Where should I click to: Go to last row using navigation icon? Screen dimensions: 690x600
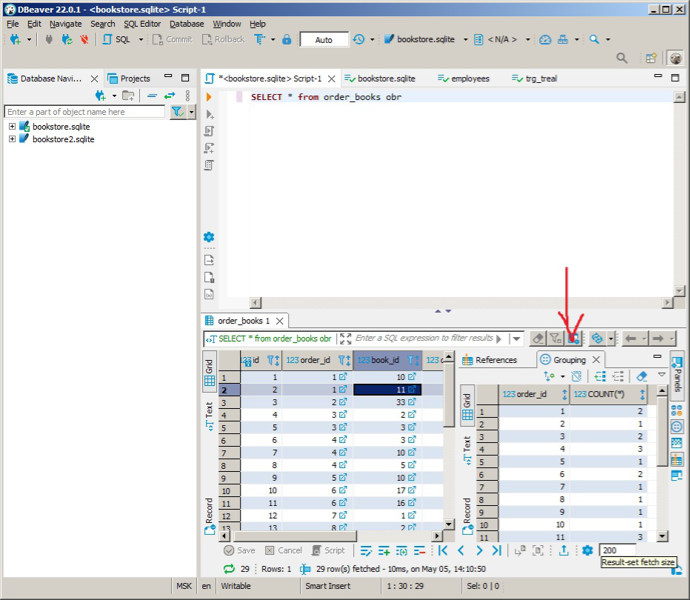pos(497,550)
